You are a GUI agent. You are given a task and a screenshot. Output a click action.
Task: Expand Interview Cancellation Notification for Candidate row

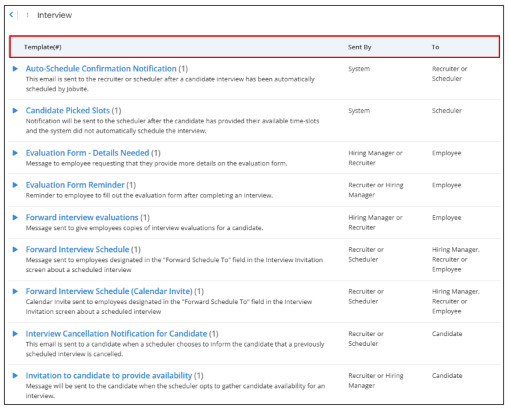pos(15,334)
